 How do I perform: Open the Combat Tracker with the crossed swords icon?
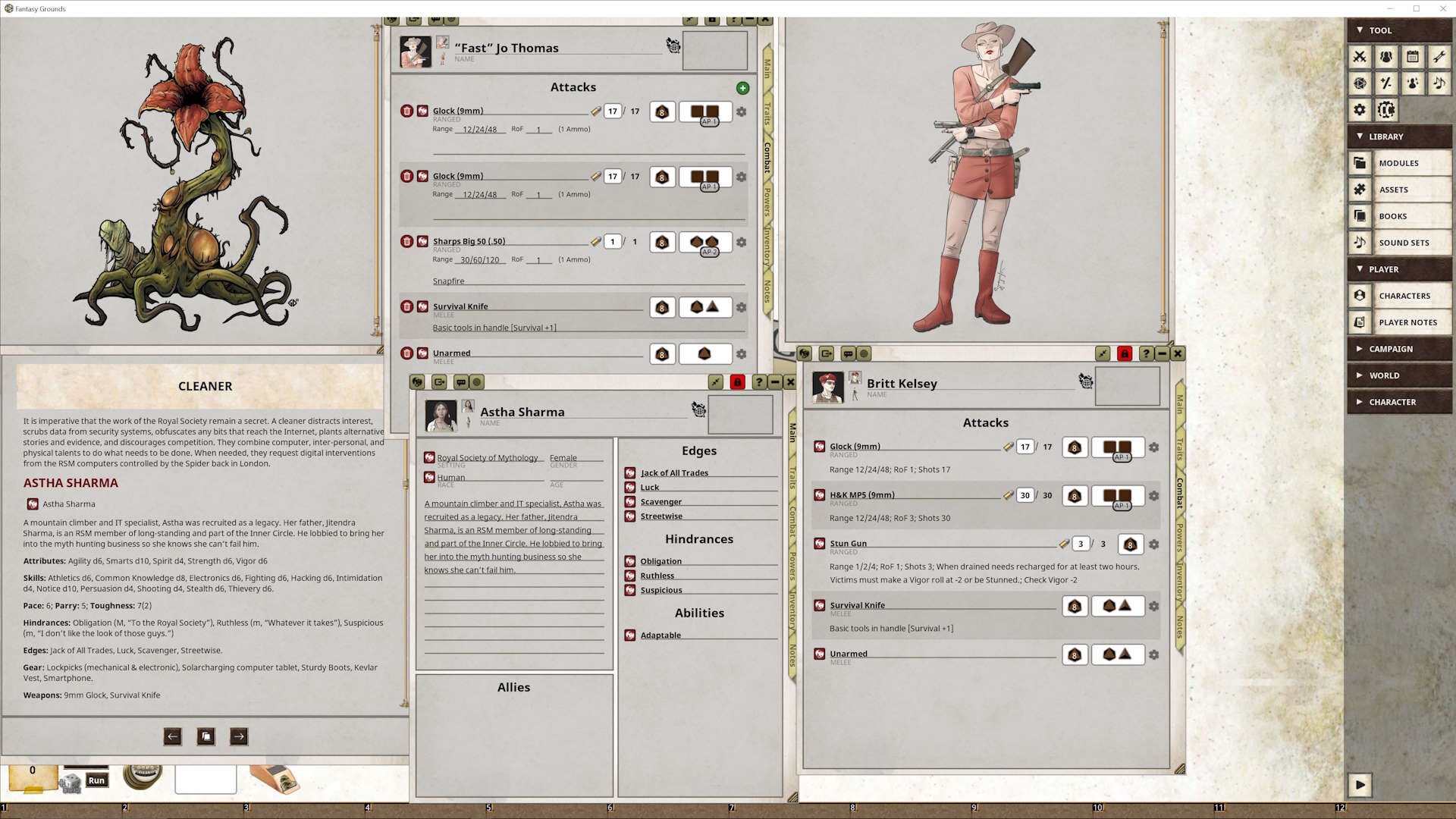pos(1360,56)
